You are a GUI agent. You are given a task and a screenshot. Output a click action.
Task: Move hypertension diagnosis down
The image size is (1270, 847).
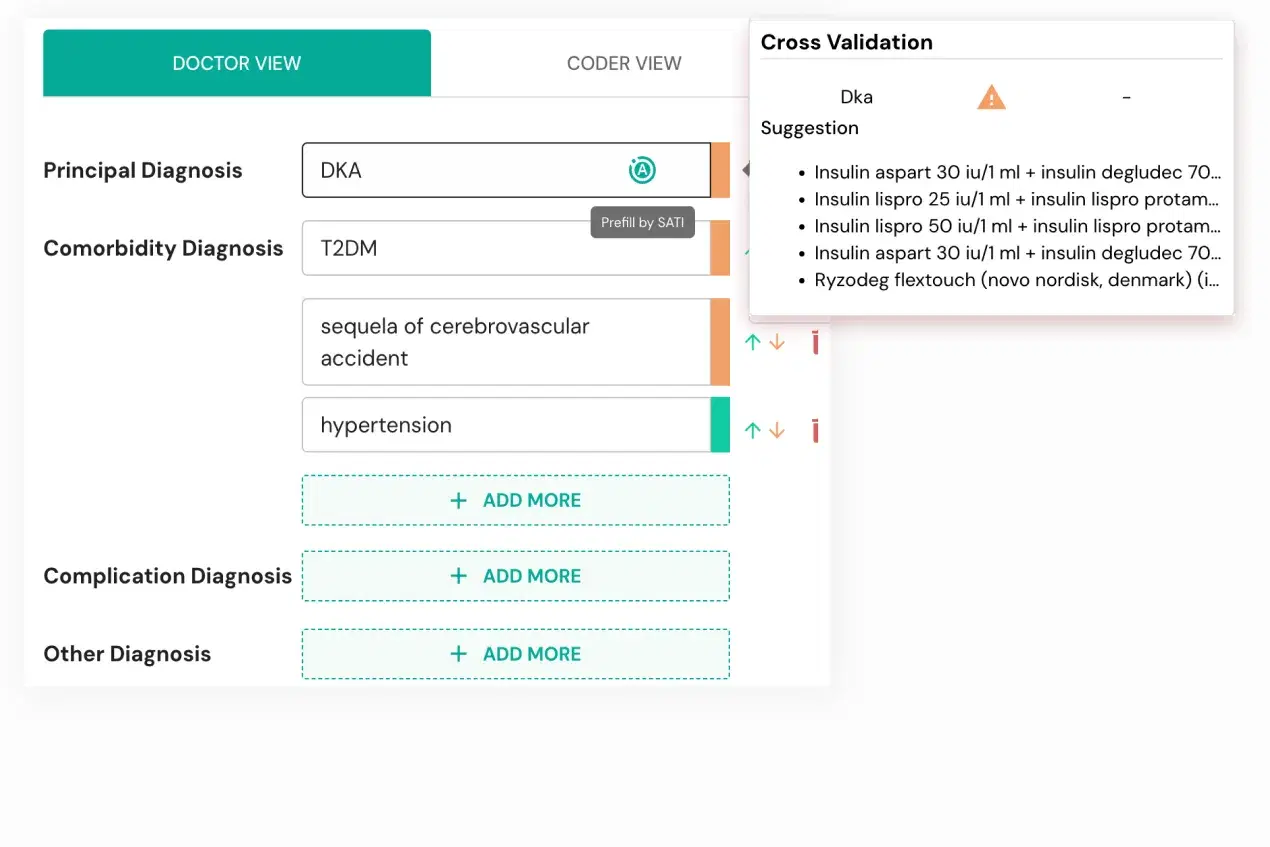pyautogui.click(x=777, y=431)
